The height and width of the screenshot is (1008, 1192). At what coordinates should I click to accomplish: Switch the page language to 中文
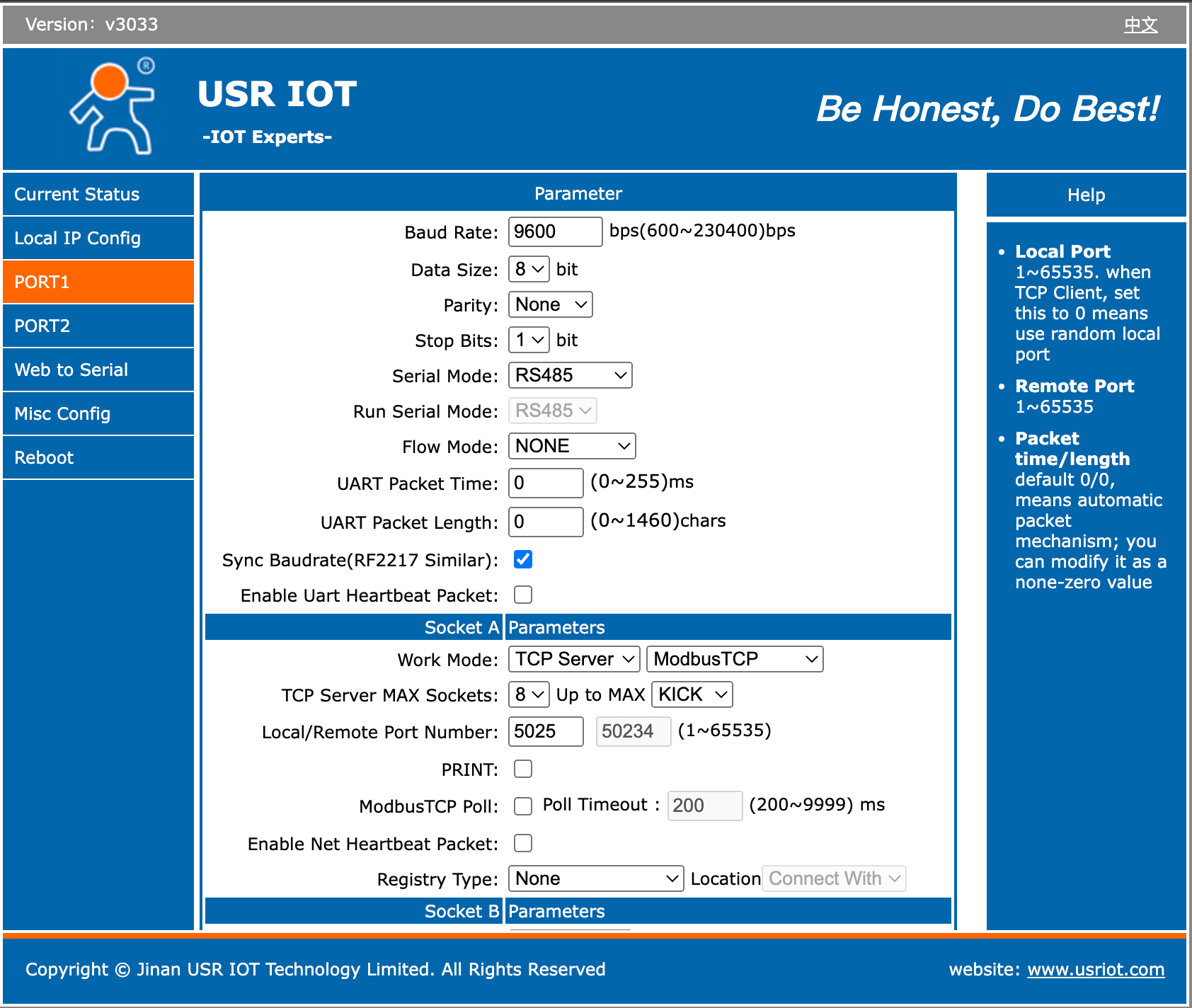1140,24
